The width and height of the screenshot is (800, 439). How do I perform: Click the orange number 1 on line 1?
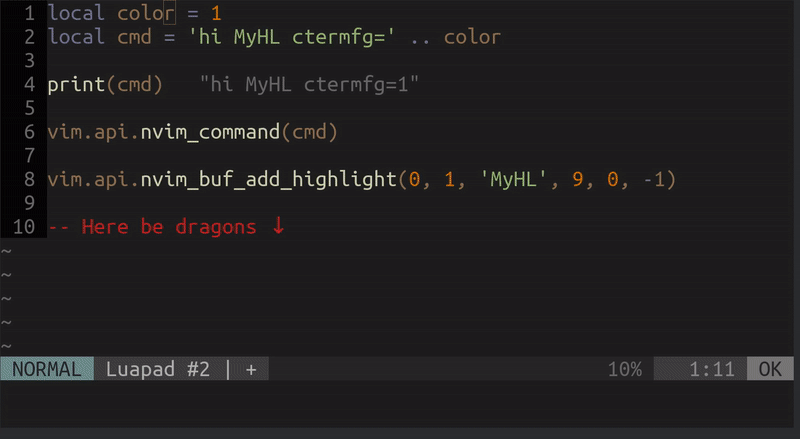216,13
